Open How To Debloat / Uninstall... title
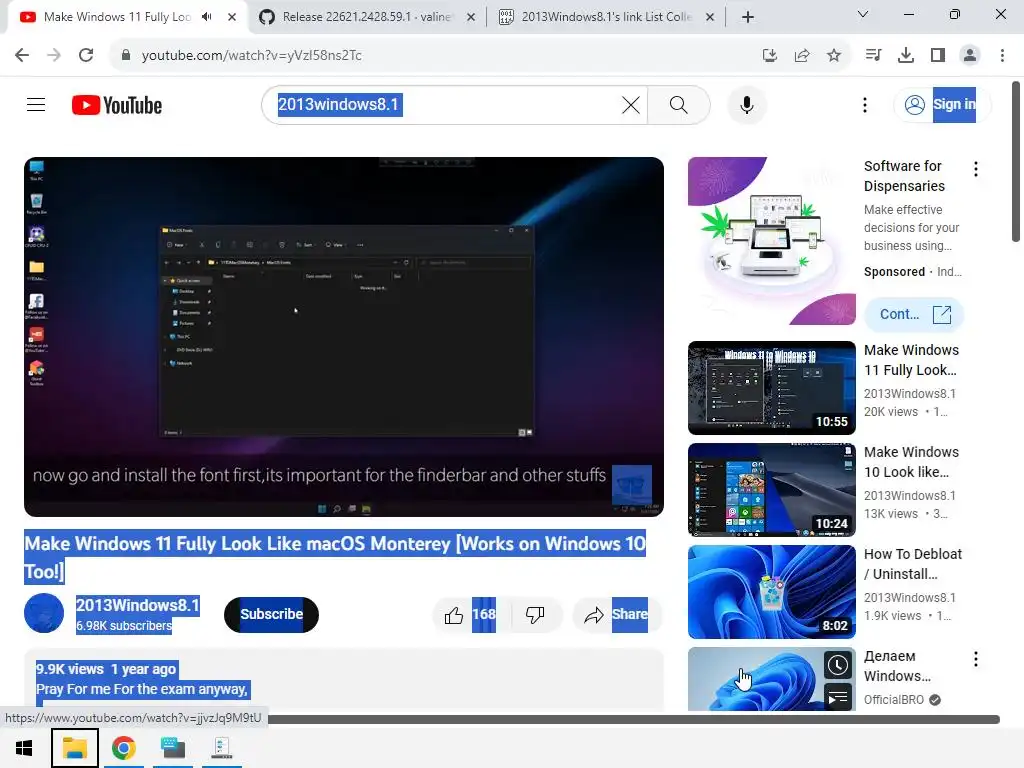Image resolution: width=1024 pixels, height=768 pixels. tap(912, 564)
